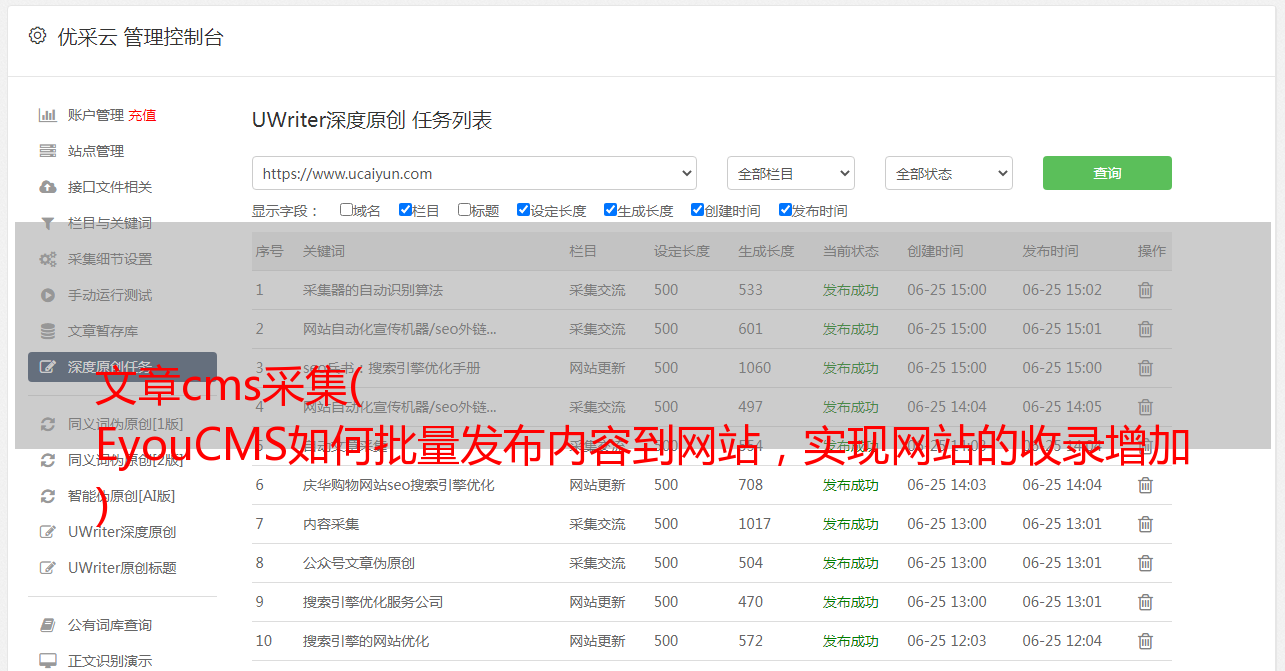Click the refresh icon for 同义词伪原创[1版]
Viewport: 1285px width, 671px height.
point(47,424)
